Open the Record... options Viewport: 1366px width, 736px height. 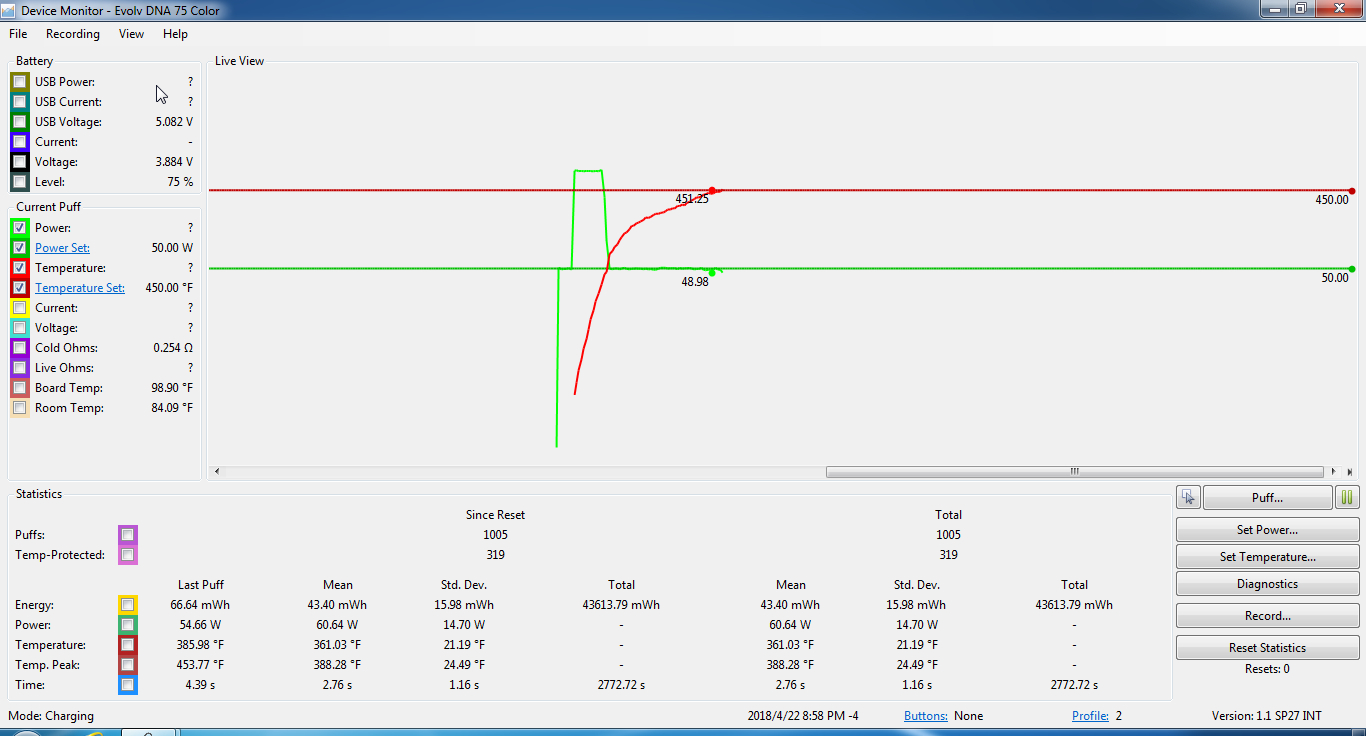point(1267,616)
